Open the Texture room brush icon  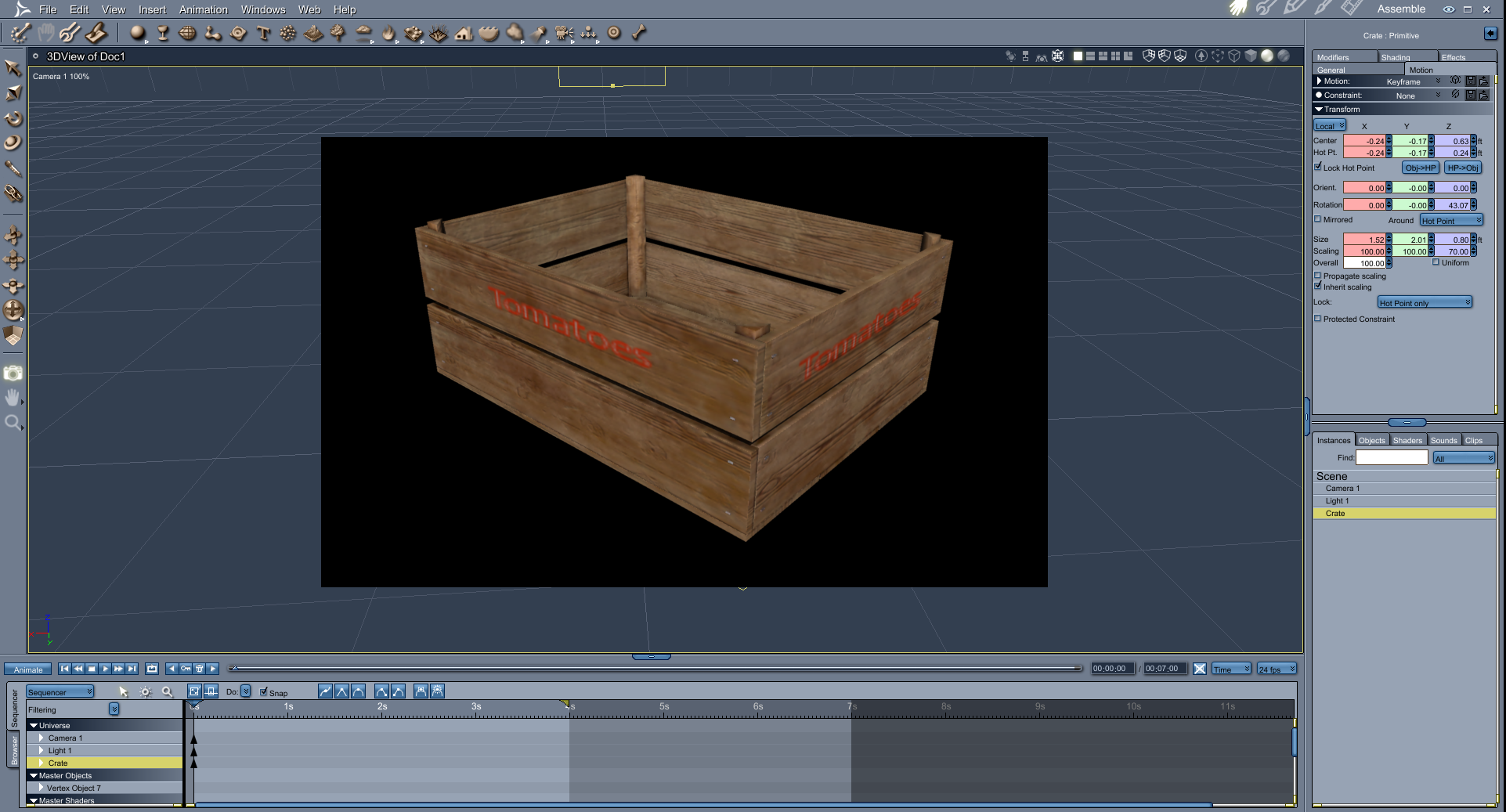(1323, 9)
